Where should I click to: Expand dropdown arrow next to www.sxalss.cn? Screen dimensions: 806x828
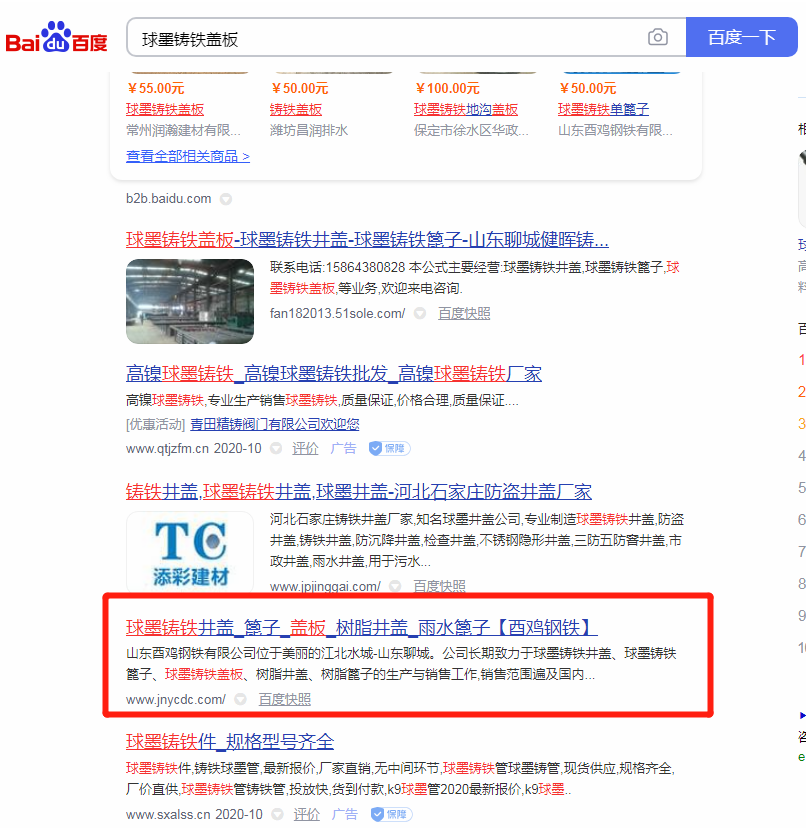[277, 814]
